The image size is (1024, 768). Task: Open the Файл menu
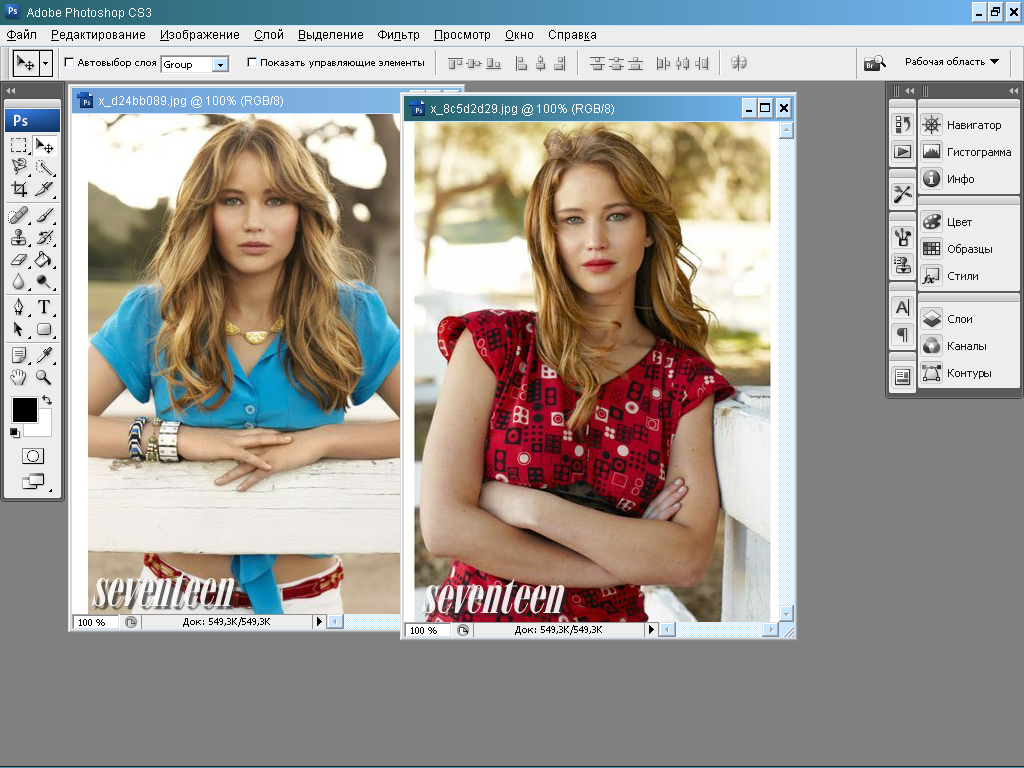22,35
